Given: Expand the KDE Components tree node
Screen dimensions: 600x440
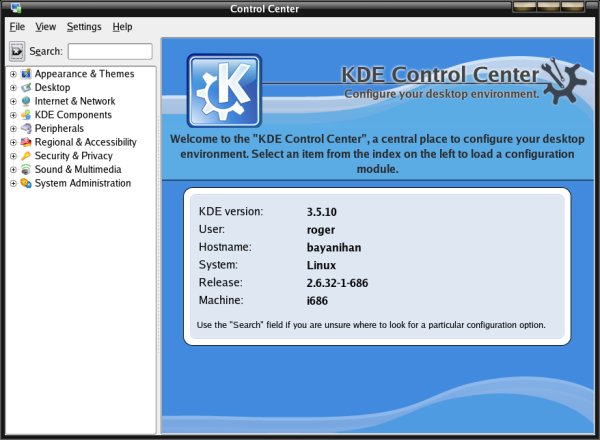Looking at the screenshot, I should (x=13, y=115).
